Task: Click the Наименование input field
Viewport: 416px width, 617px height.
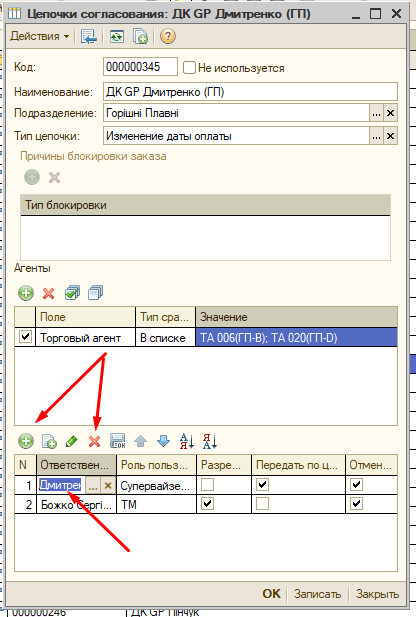Action: pyautogui.click(x=250, y=92)
